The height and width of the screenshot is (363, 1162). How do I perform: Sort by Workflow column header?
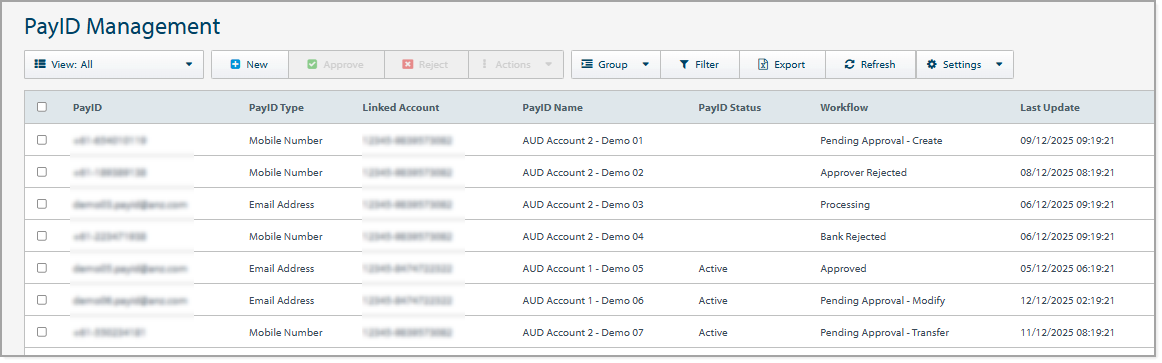[x=844, y=107]
